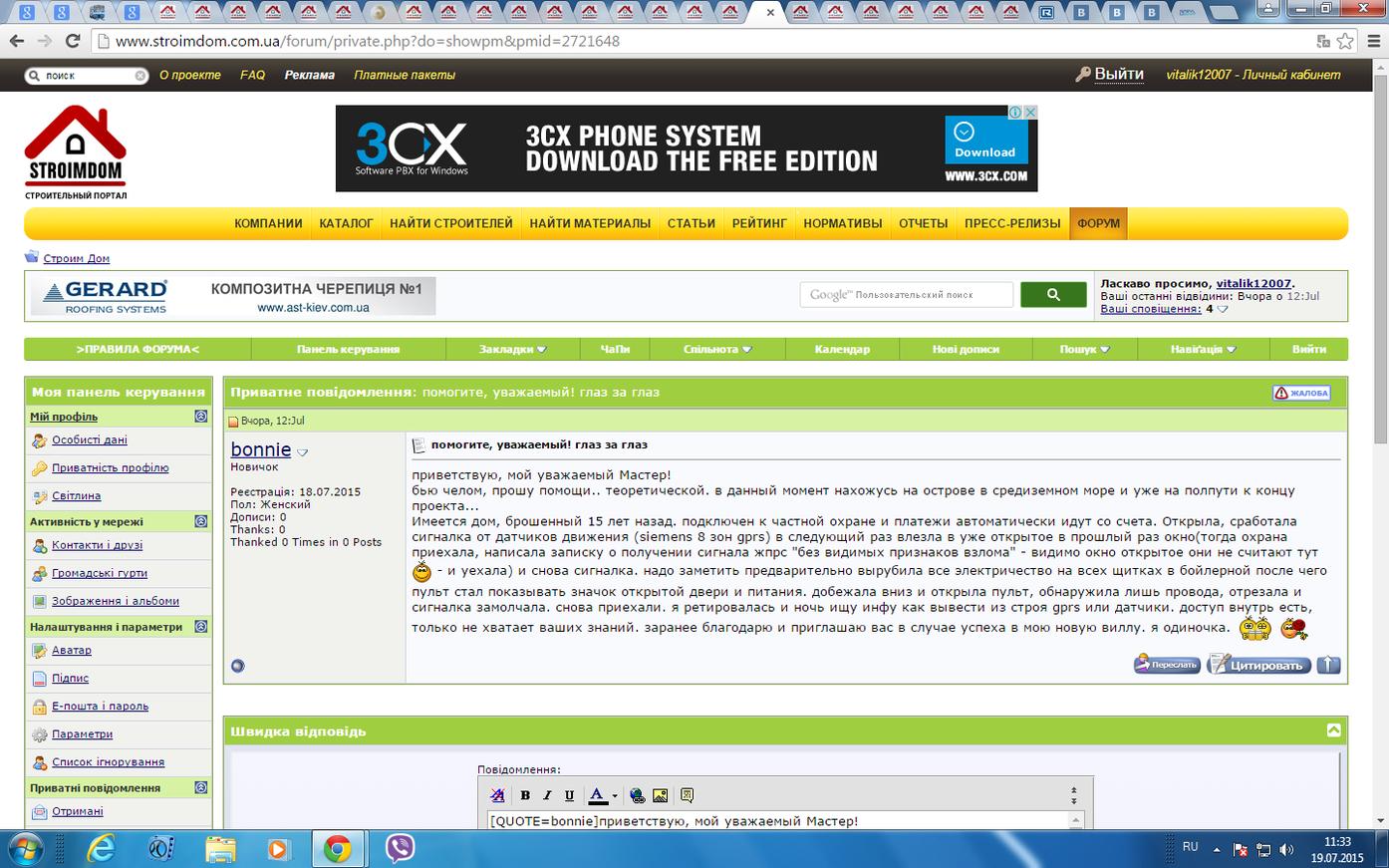Image resolution: width=1389 pixels, height=868 pixels.
Task: Click the STROIMDOM house logo
Action: pos(76,151)
